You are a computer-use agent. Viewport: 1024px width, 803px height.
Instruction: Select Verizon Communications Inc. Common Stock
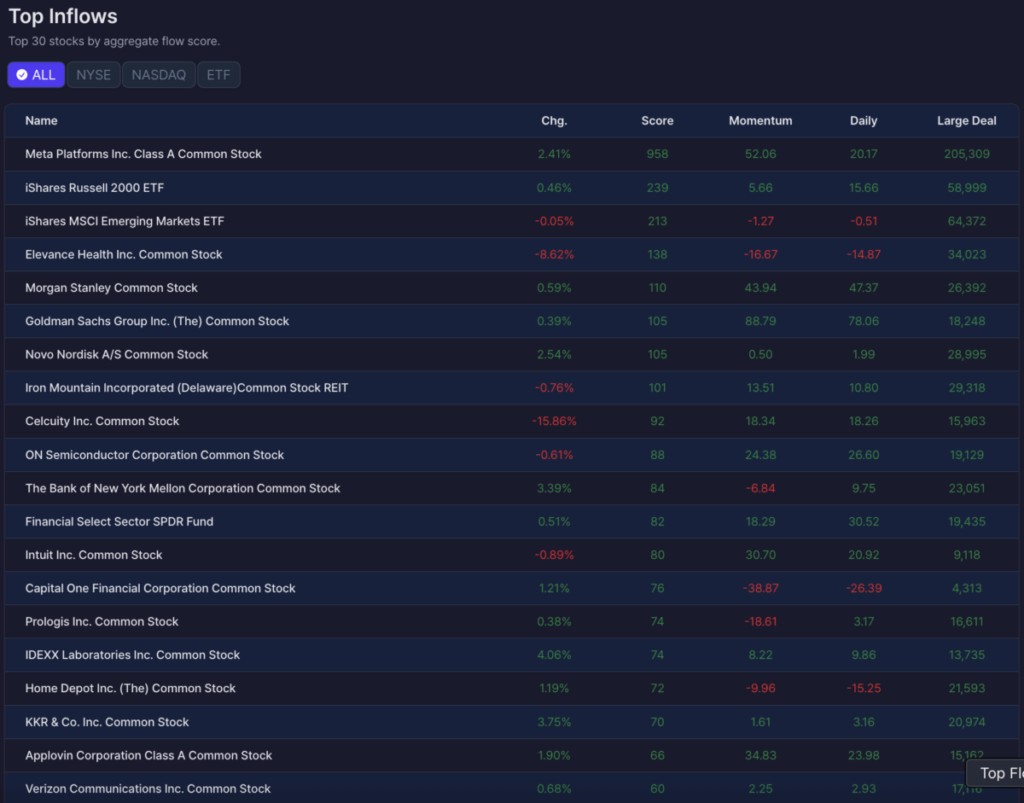pyautogui.click(x=511, y=788)
